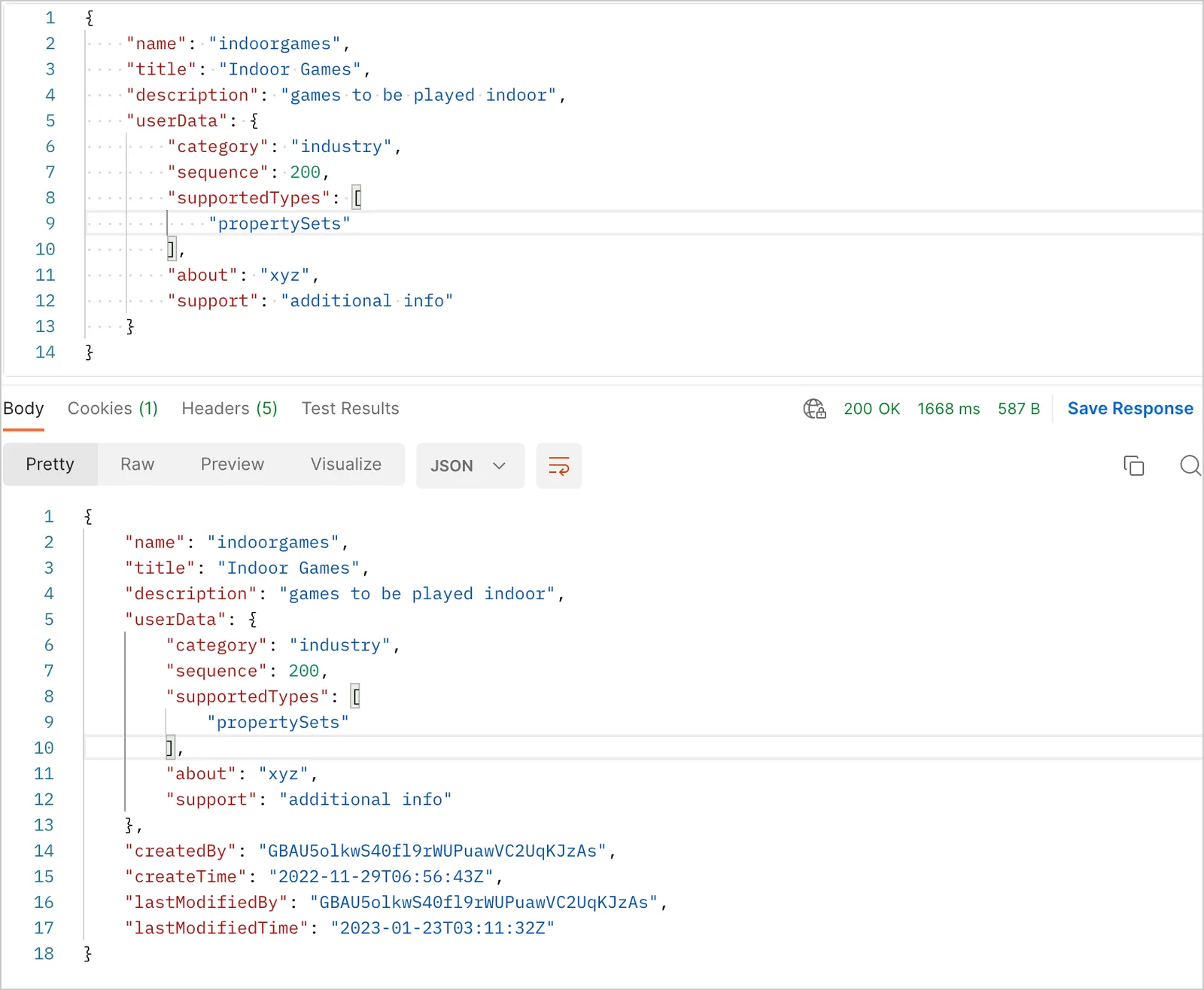Viewport: 1204px width, 990px height.
Task: Click line number 18 in response
Action: pos(44,954)
